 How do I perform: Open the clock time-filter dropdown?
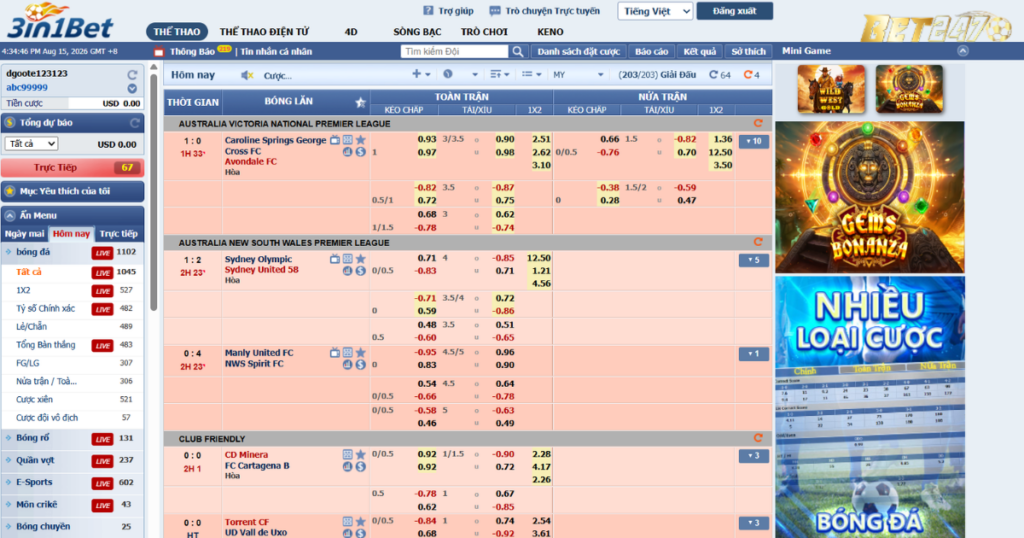pyautogui.click(x=460, y=74)
